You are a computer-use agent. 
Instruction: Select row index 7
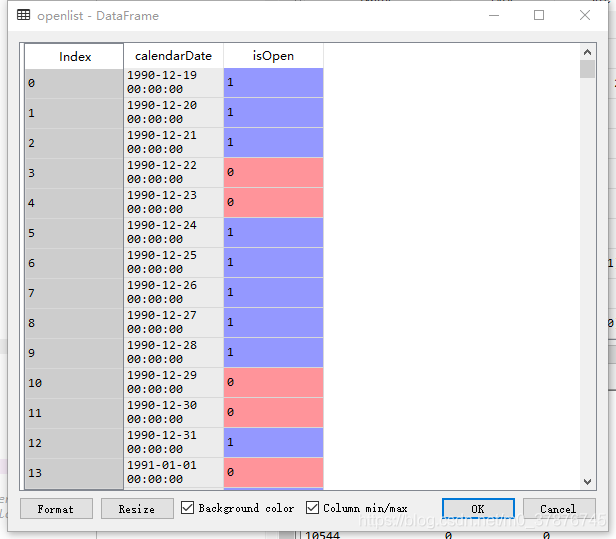pyautogui.click(x=74, y=293)
